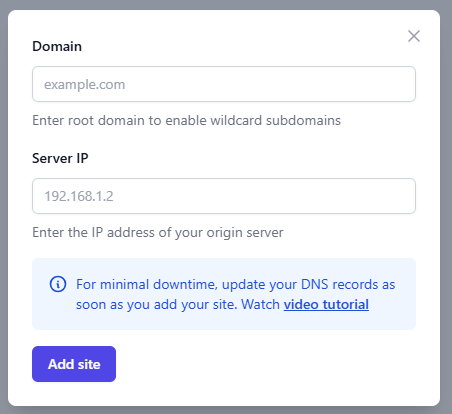This screenshot has width=452, height=414.
Task: Focus the Server IP input field
Action: pos(224,196)
